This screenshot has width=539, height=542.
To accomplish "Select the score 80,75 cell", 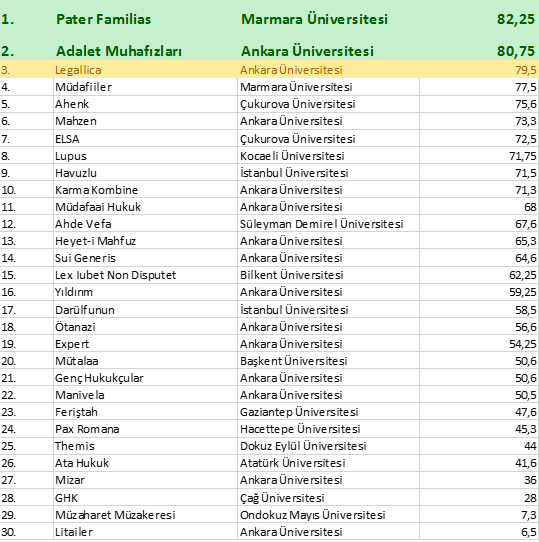I will point(479,51).
